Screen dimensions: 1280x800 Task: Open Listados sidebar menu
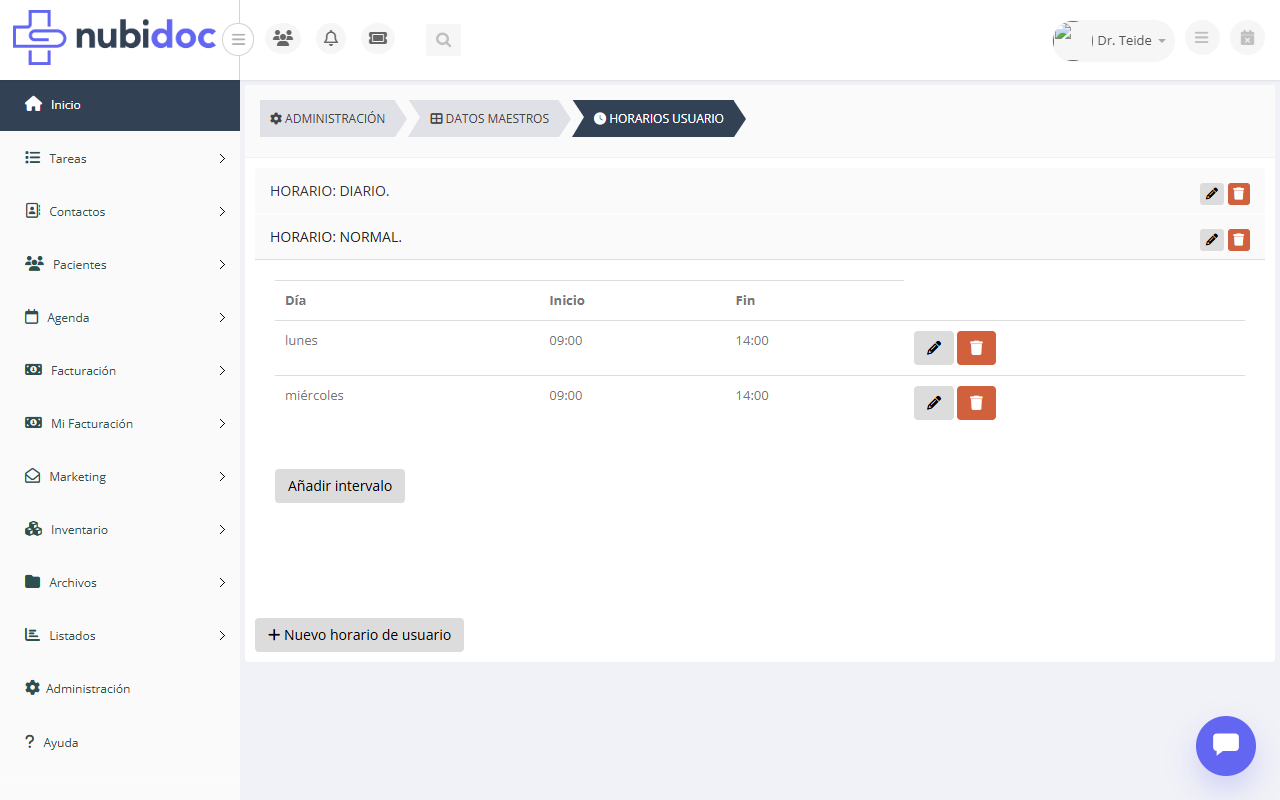pyautogui.click(x=120, y=635)
